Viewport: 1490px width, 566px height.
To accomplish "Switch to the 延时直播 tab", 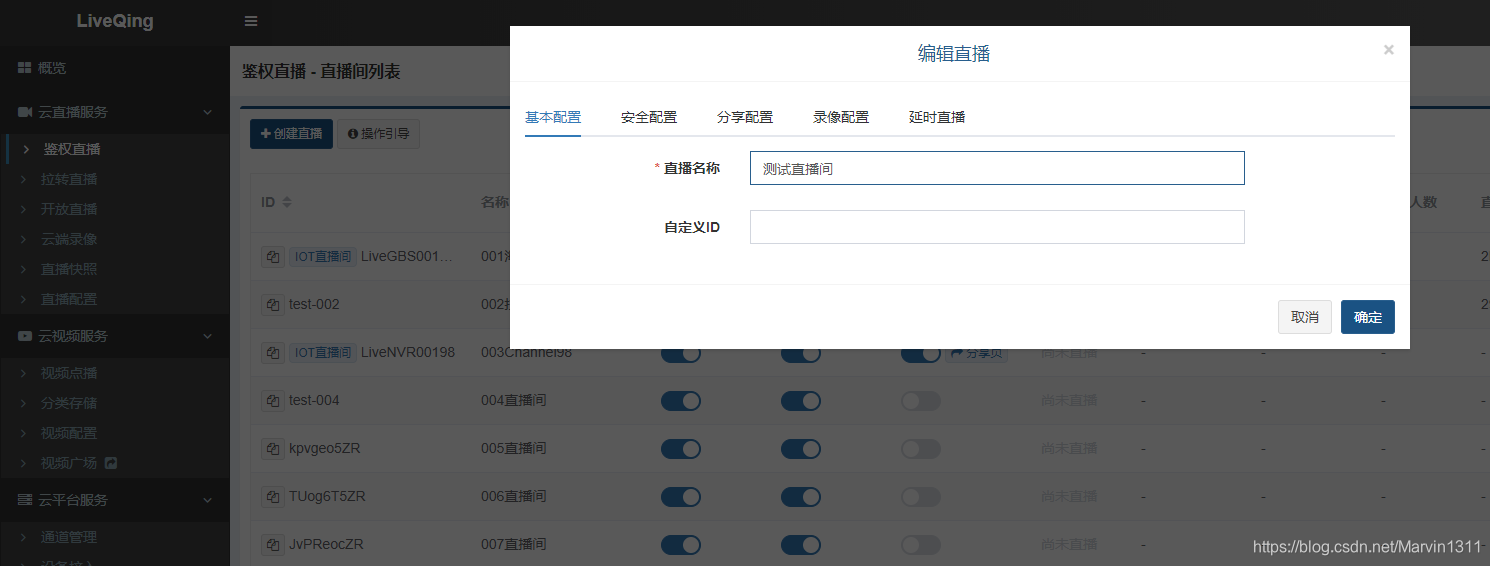I will [937, 117].
